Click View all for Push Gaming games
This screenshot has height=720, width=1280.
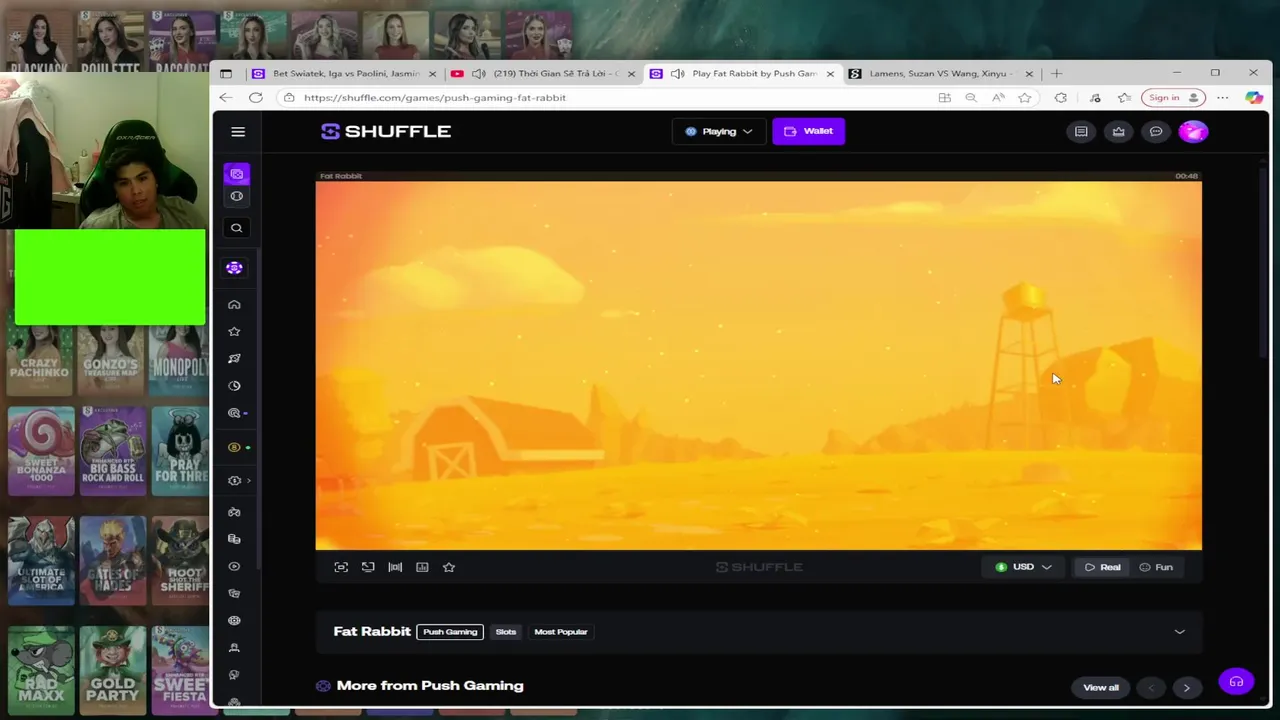(1101, 688)
